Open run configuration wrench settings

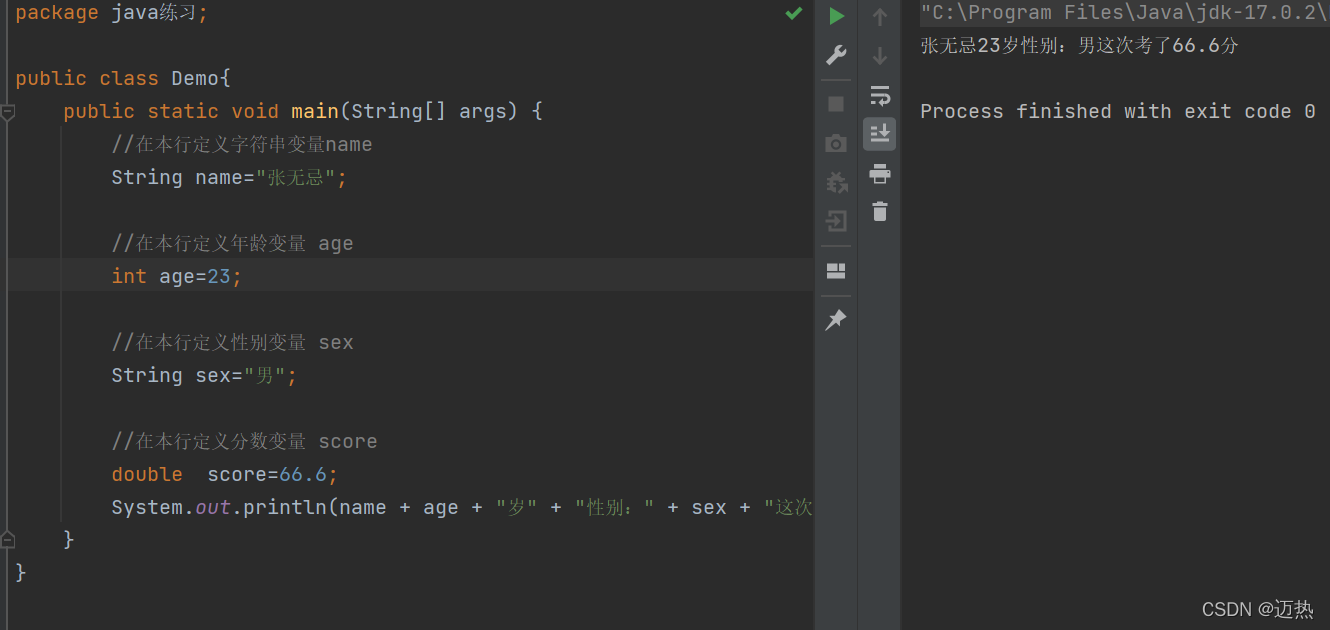[x=837, y=56]
